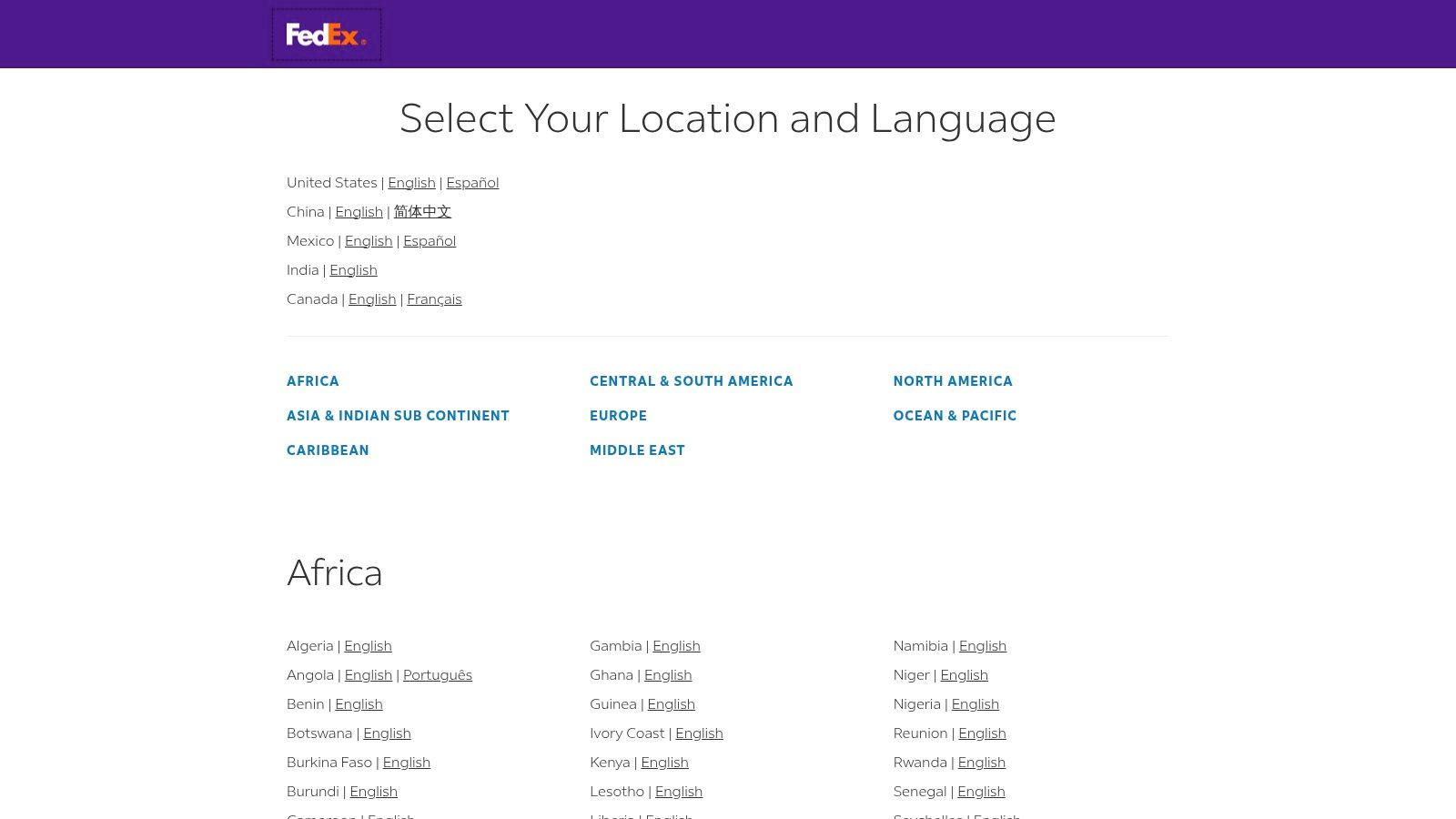
Task: Go to ASIA & INDIAN SUB CONTINENT section
Action: pos(398,415)
